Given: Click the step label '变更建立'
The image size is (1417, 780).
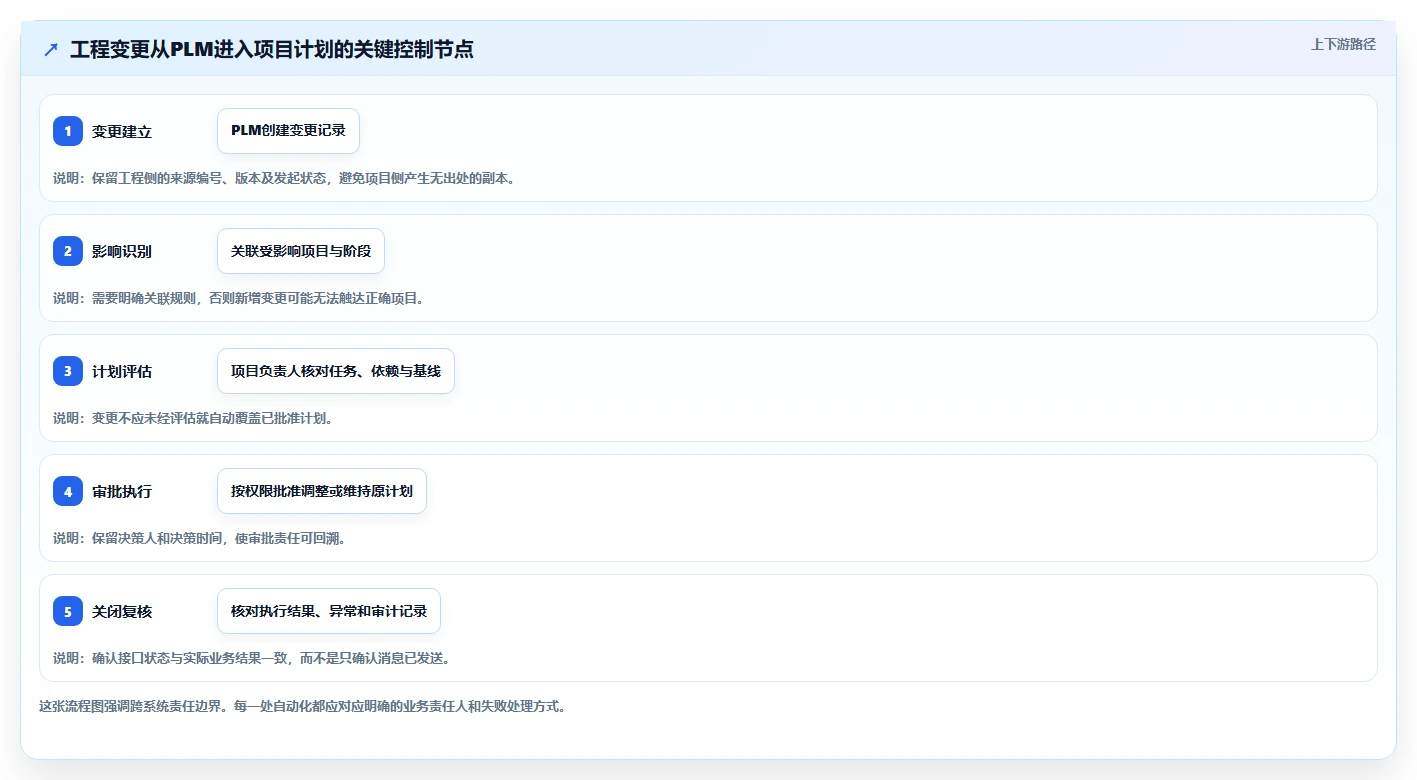Looking at the screenshot, I should (x=122, y=132).
